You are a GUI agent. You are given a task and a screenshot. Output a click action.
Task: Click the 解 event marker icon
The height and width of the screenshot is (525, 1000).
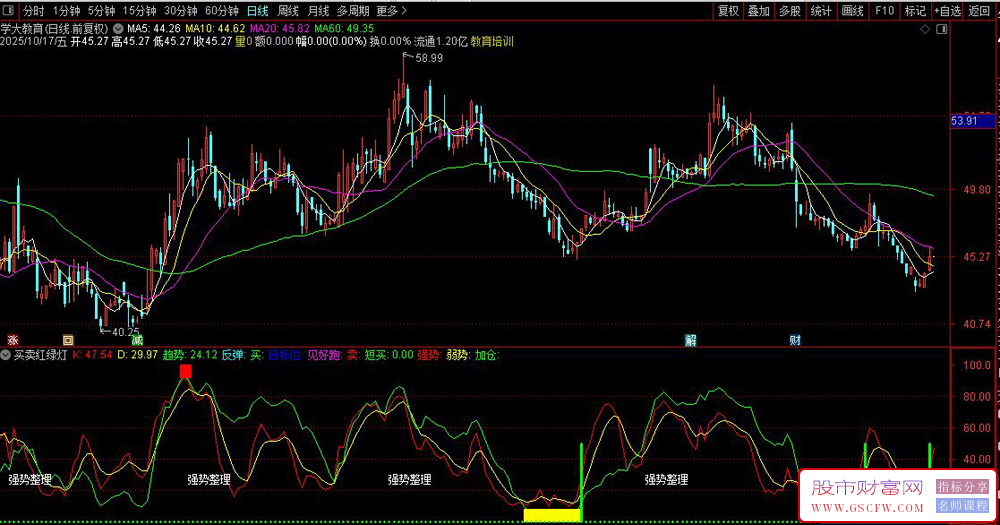pyautogui.click(x=690, y=340)
